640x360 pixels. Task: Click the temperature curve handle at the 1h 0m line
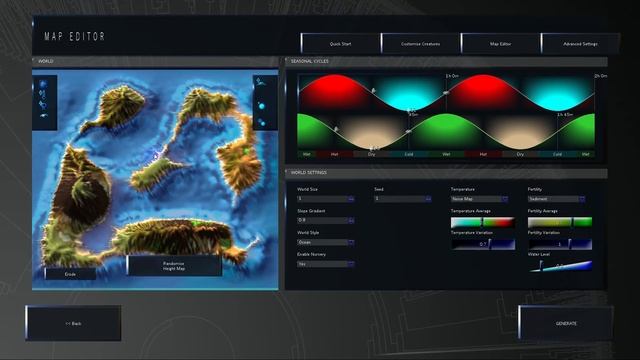446,93
